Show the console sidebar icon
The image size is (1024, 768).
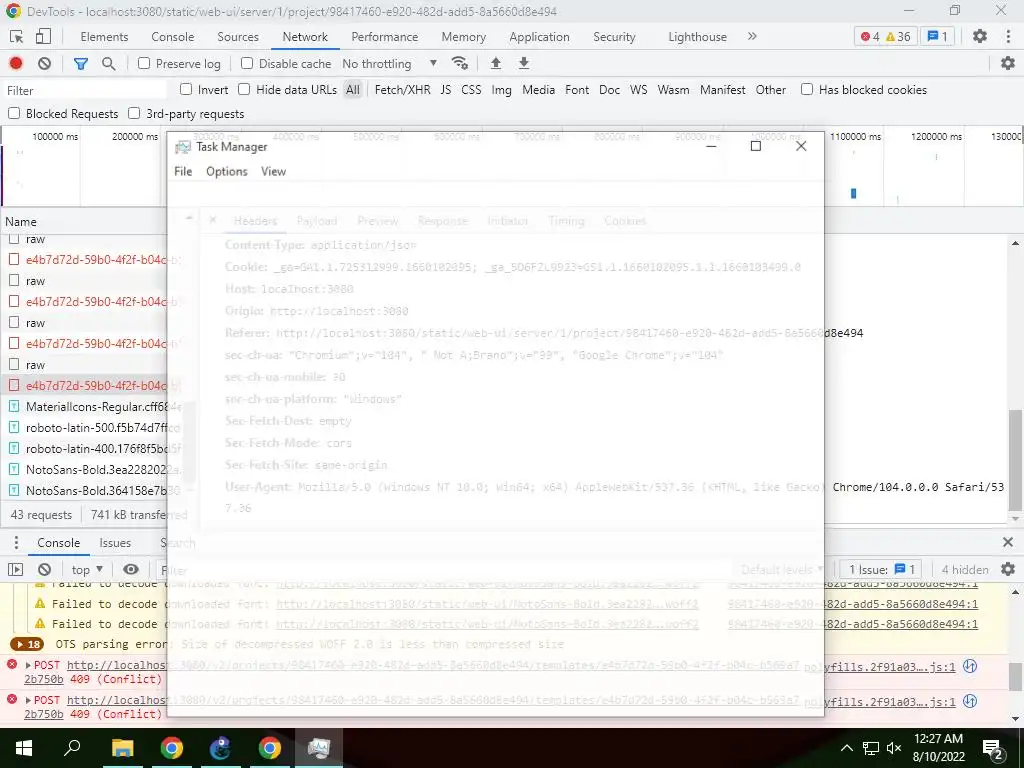(x=15, y=569)
